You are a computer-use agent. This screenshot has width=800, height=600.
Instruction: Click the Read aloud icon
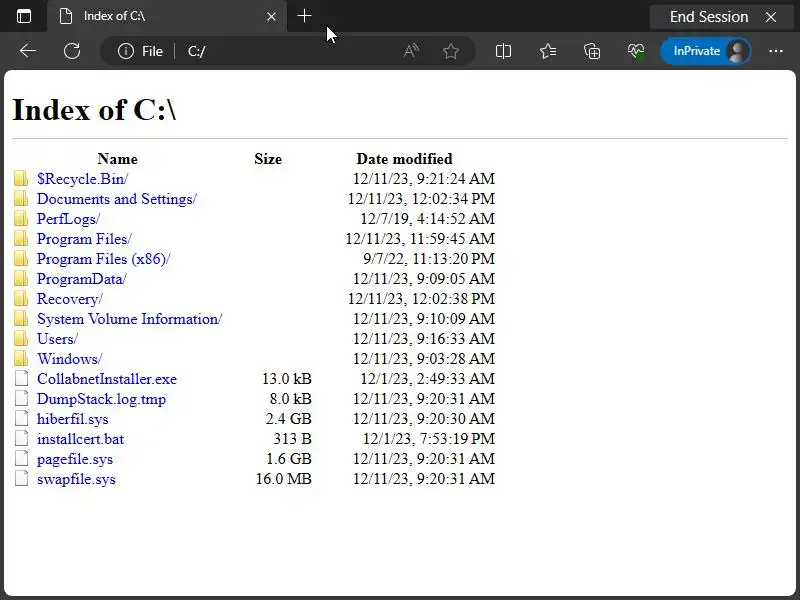[411, 51]
